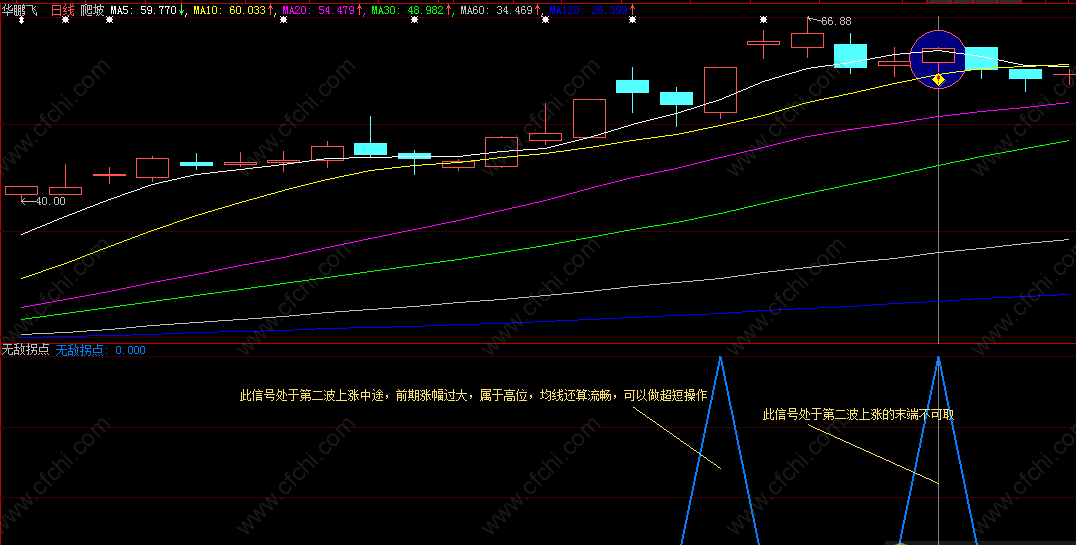This screenshot has width=1076, height=545.
Task: Click the star marker beside the 66.88 candle
Action: 764,20
